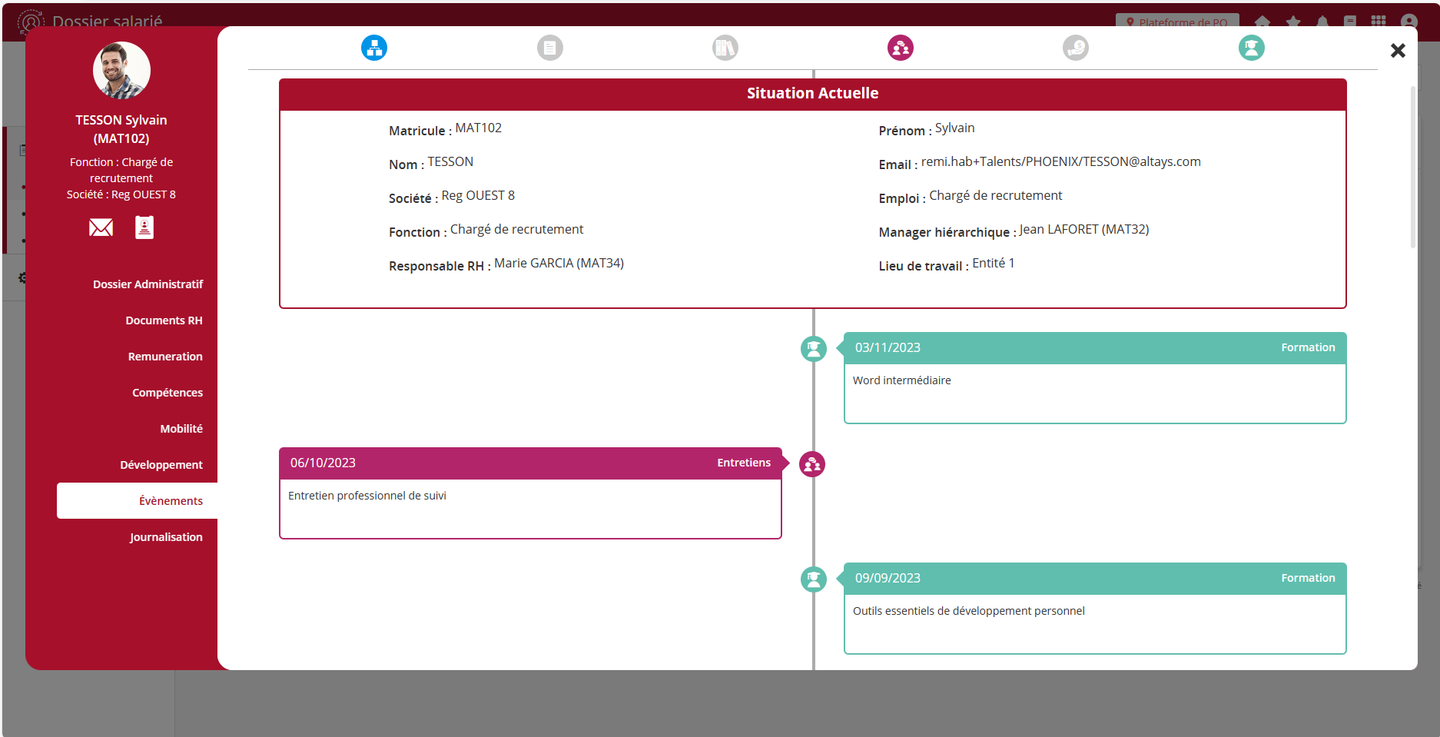
Task: Open the employee badge card icon
Action: tap(145, 228)
